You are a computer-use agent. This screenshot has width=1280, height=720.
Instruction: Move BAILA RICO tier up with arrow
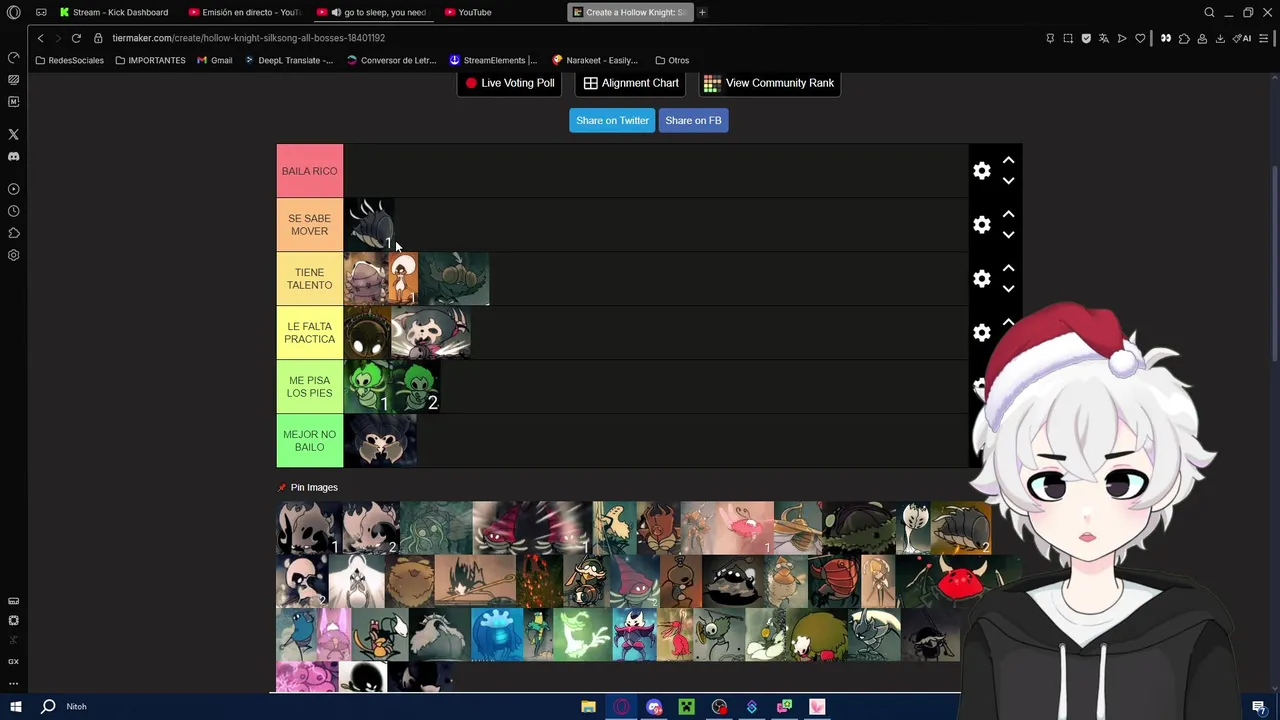coord(1008,160)
